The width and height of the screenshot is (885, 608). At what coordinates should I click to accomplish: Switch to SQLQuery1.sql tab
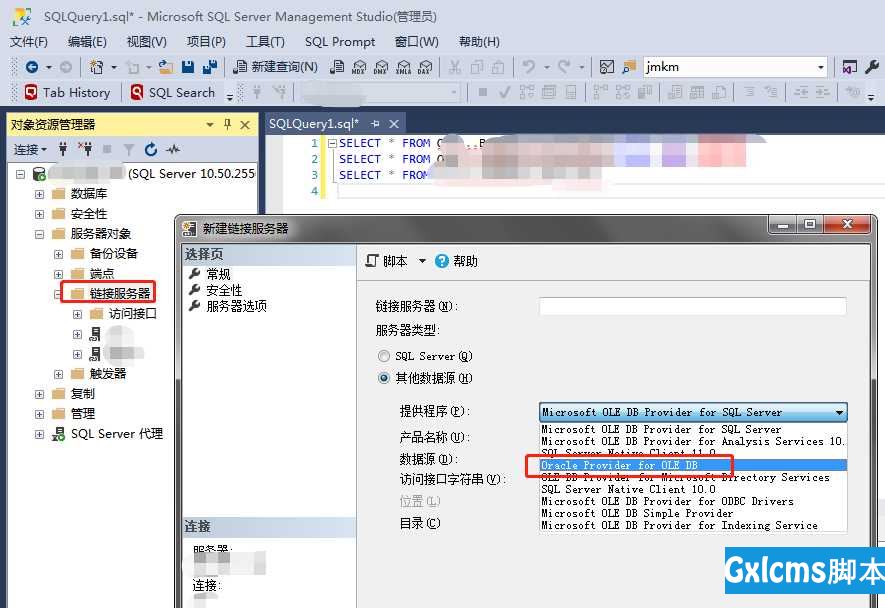314,124
